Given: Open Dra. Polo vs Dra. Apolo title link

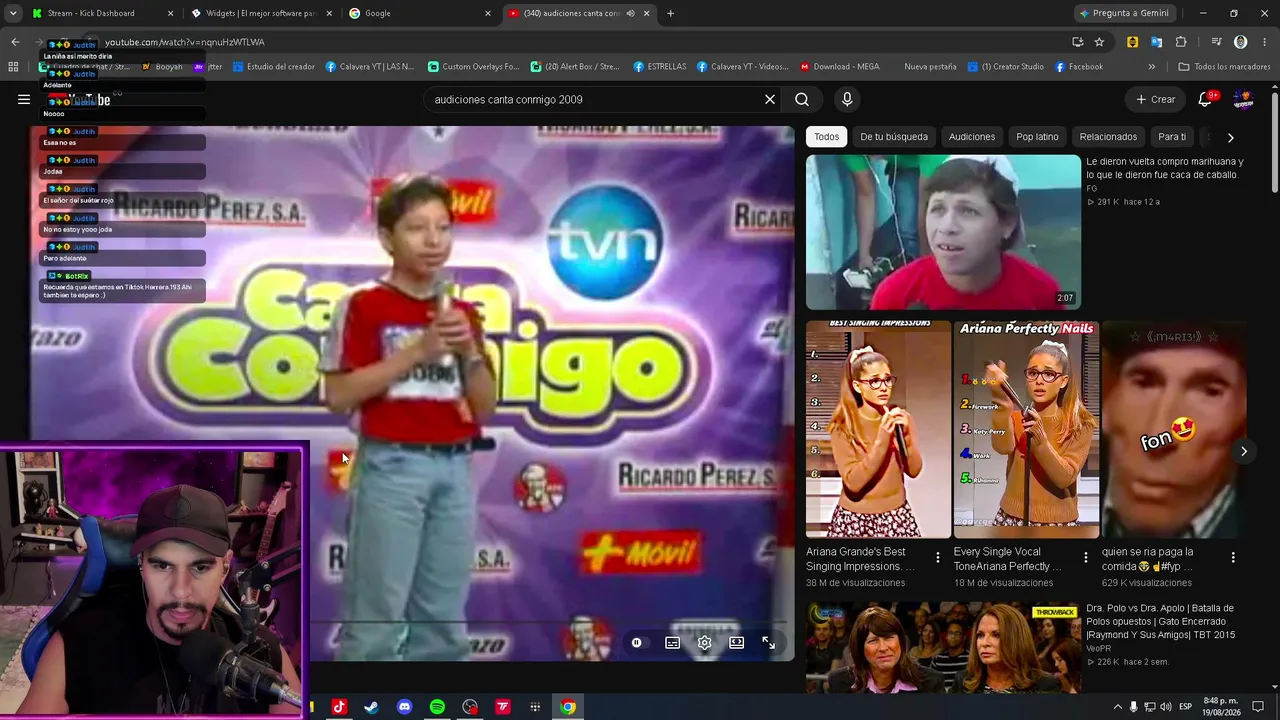Looking at the screenshot, I should pyautogui.click(x=1160, y=621).
